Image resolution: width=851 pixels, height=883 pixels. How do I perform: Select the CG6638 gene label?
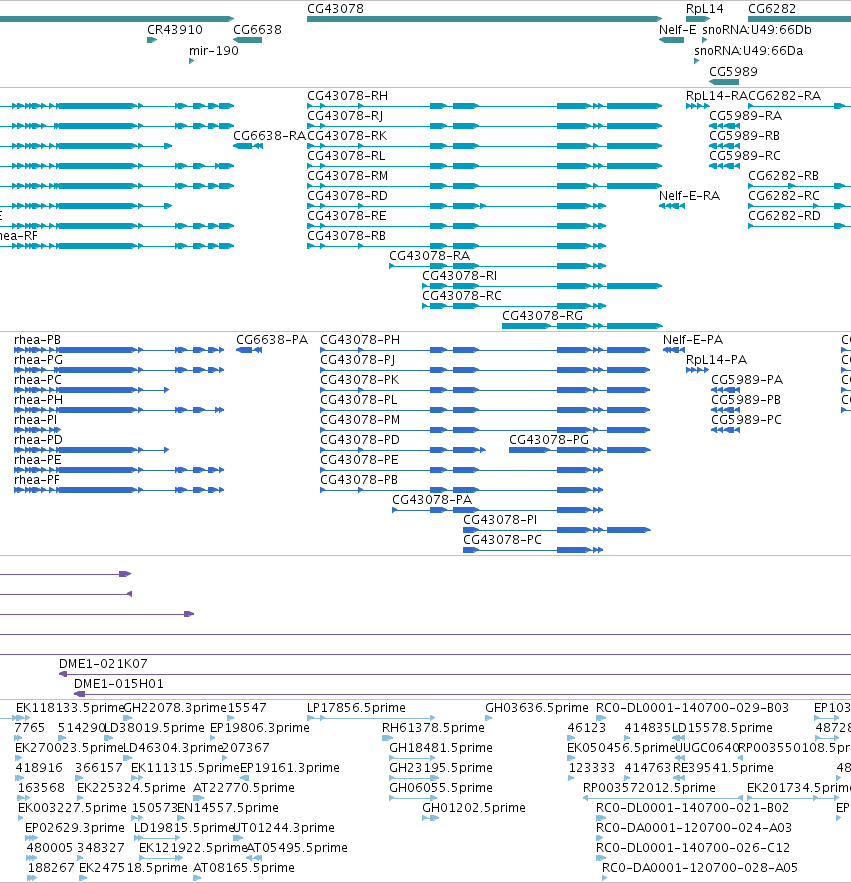tap(257, 30)
